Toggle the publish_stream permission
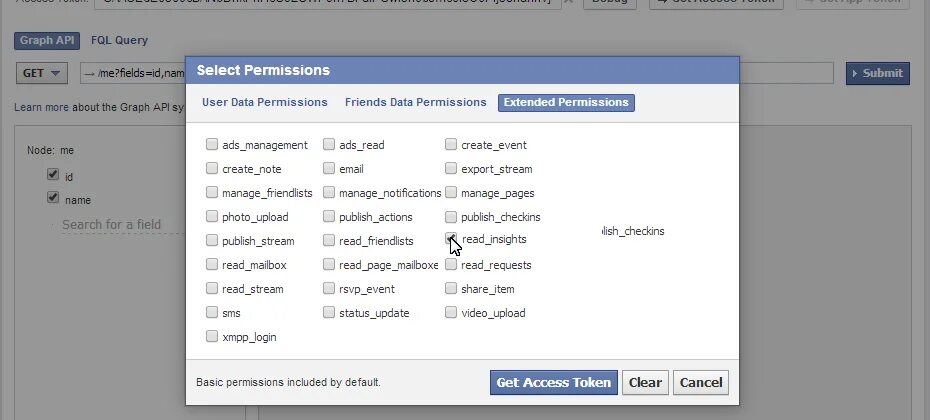This screenshot has height=420, width=930. tap(212, 241)
